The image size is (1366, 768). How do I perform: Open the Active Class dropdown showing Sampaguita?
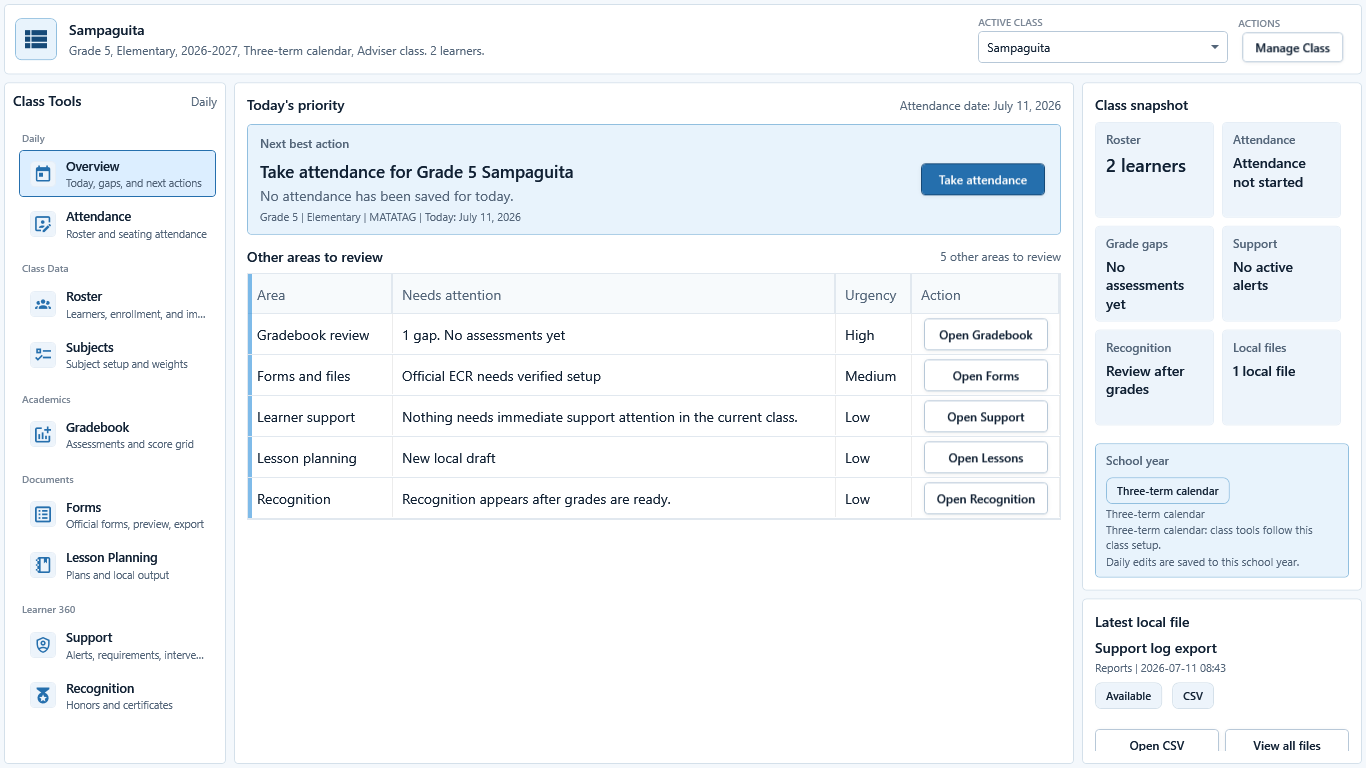[x=1102, y=47]
